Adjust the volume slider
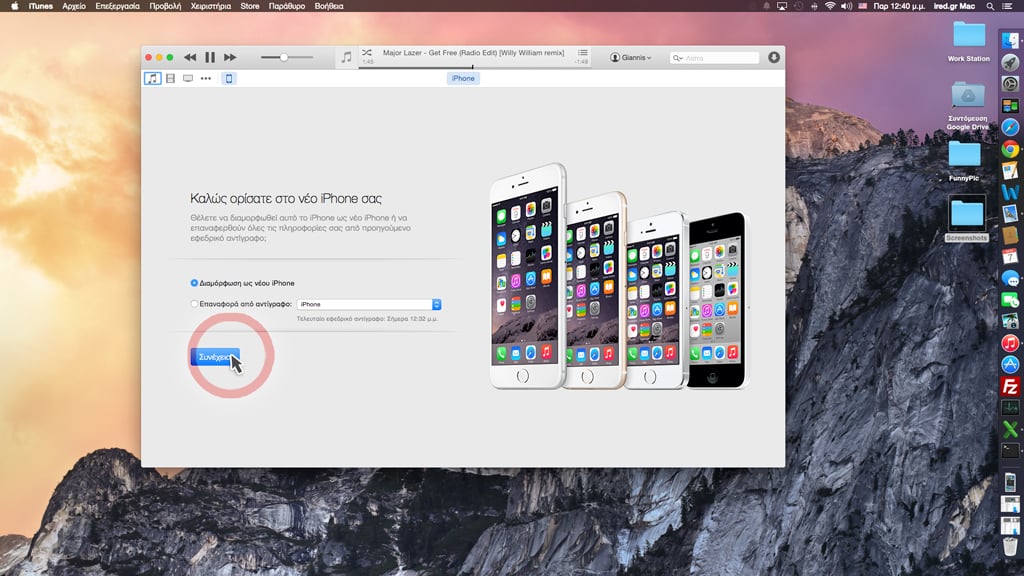The height and width of the screenshot is (576, 1024). click(x=284, y=58)
